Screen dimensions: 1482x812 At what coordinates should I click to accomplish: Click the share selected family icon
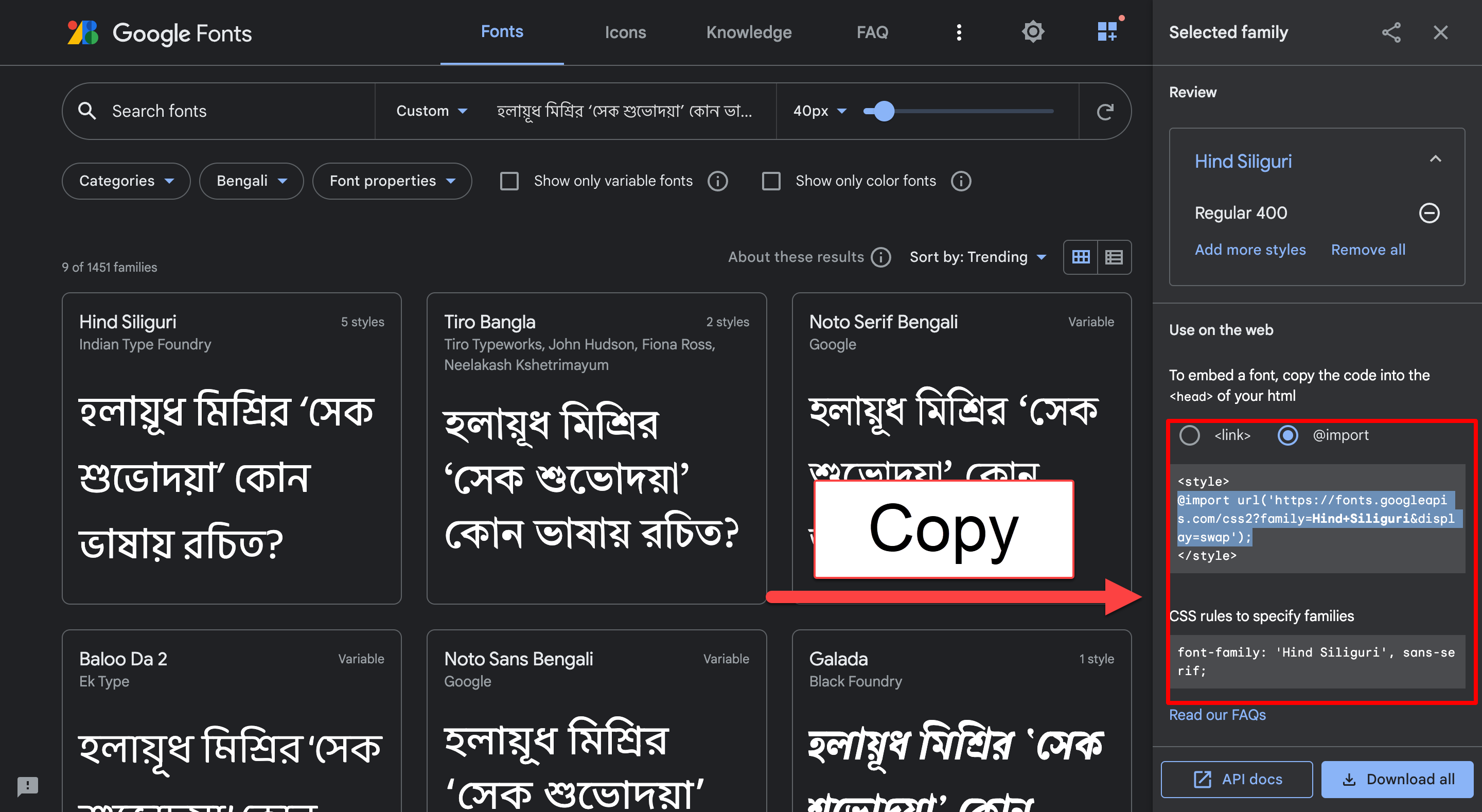click(x=1391, y=32)
